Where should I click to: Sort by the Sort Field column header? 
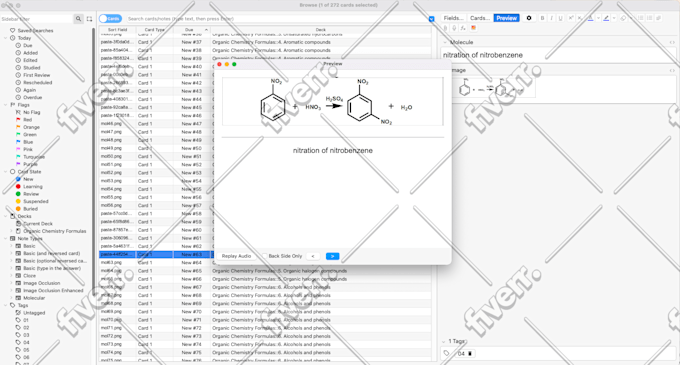(x=118, y=29)
